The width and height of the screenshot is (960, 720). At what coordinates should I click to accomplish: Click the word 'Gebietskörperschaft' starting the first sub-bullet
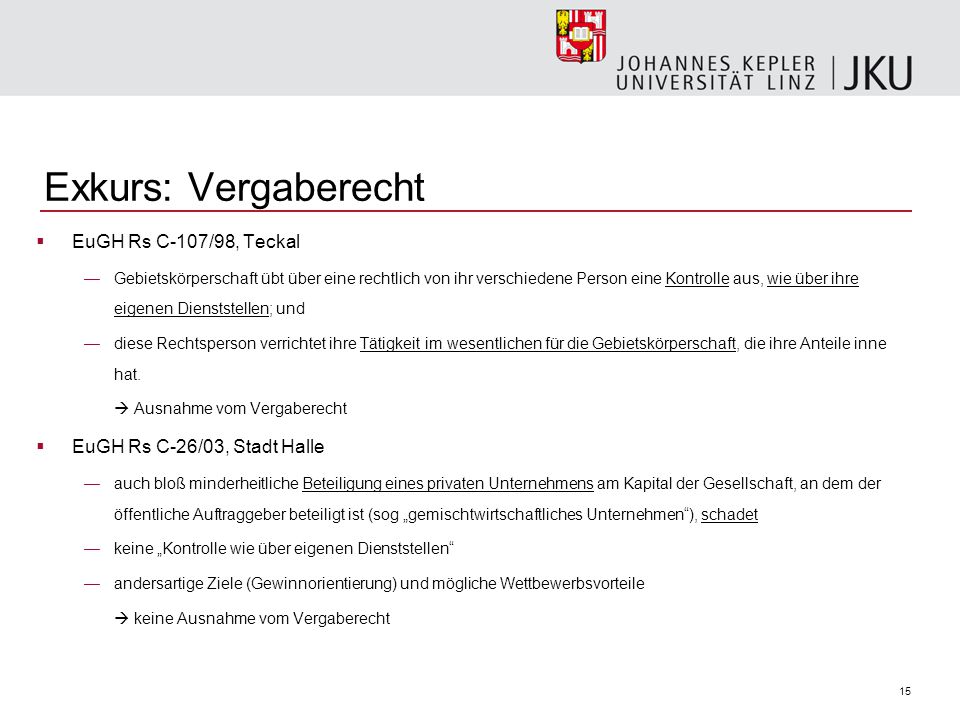(x=186, y=279)
